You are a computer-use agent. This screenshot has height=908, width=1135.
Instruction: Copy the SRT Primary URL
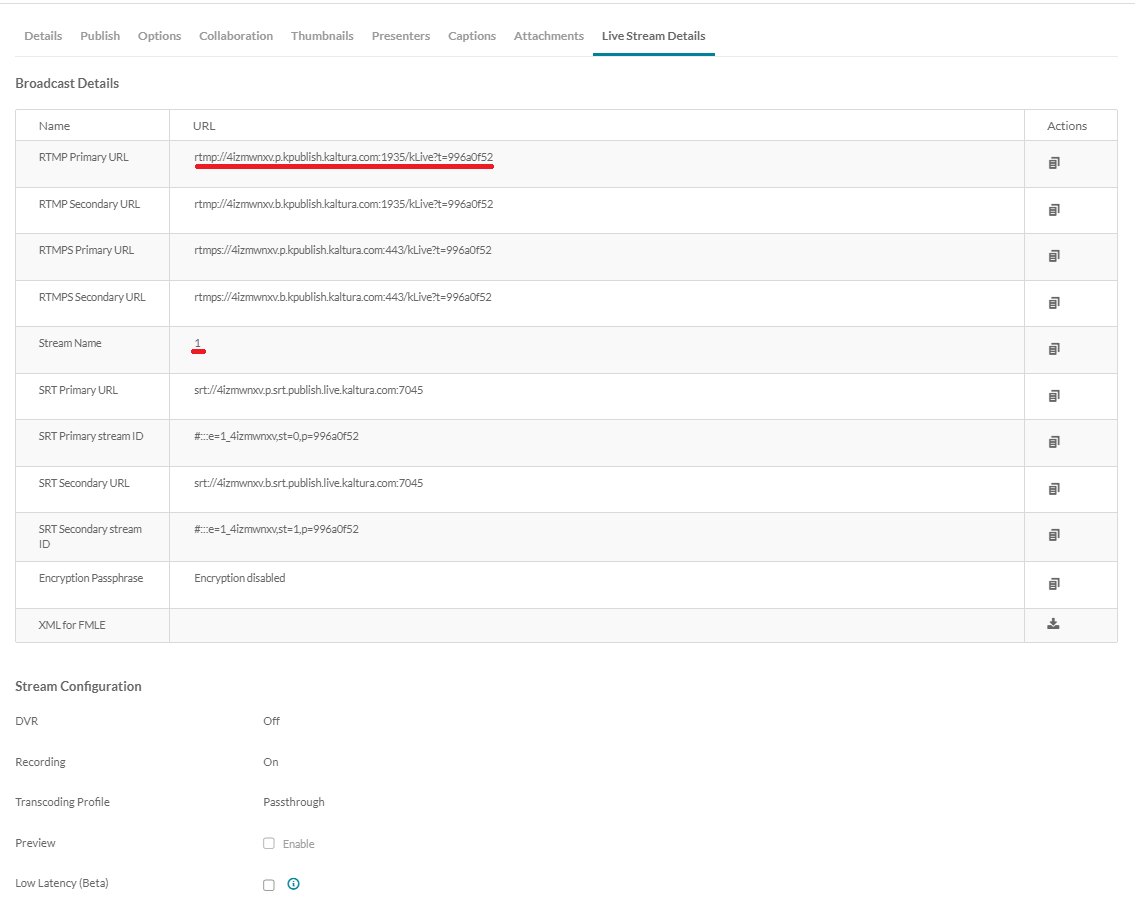coord(1053,395)
